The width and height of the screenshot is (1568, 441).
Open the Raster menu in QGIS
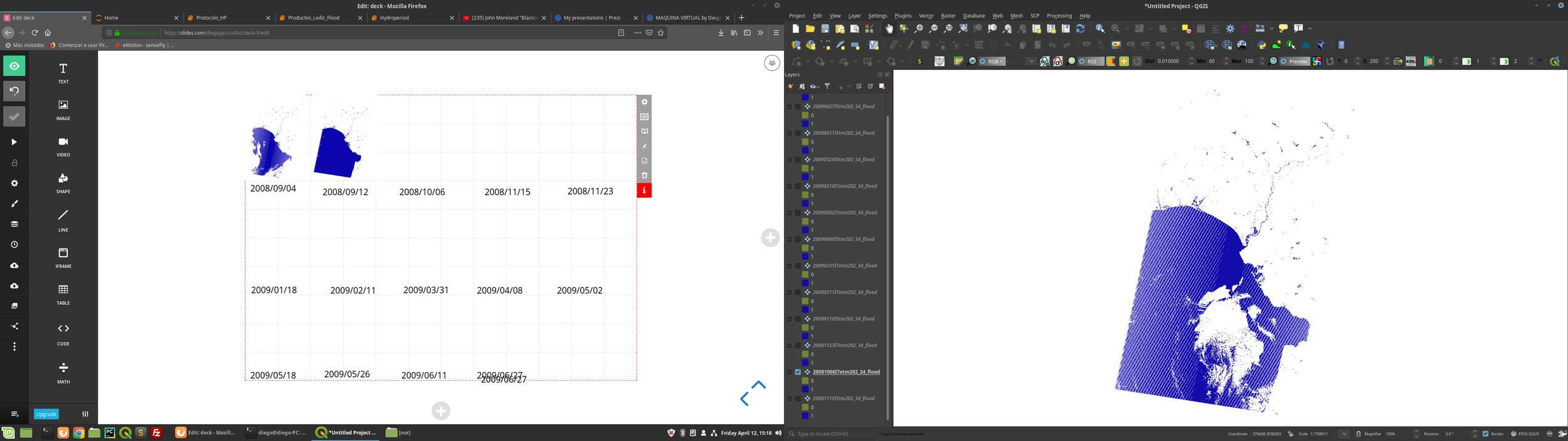click(x=948, y=16)
